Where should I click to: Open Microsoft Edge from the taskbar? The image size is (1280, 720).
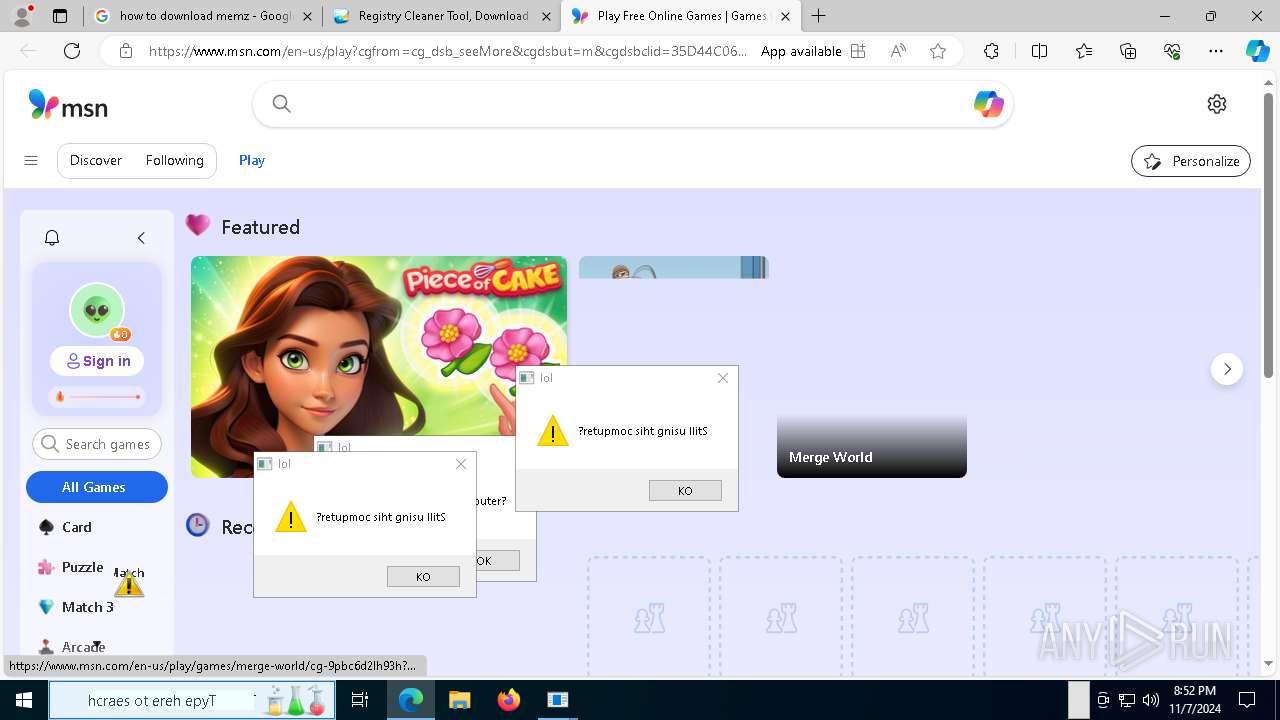click(x=410, y=700)
